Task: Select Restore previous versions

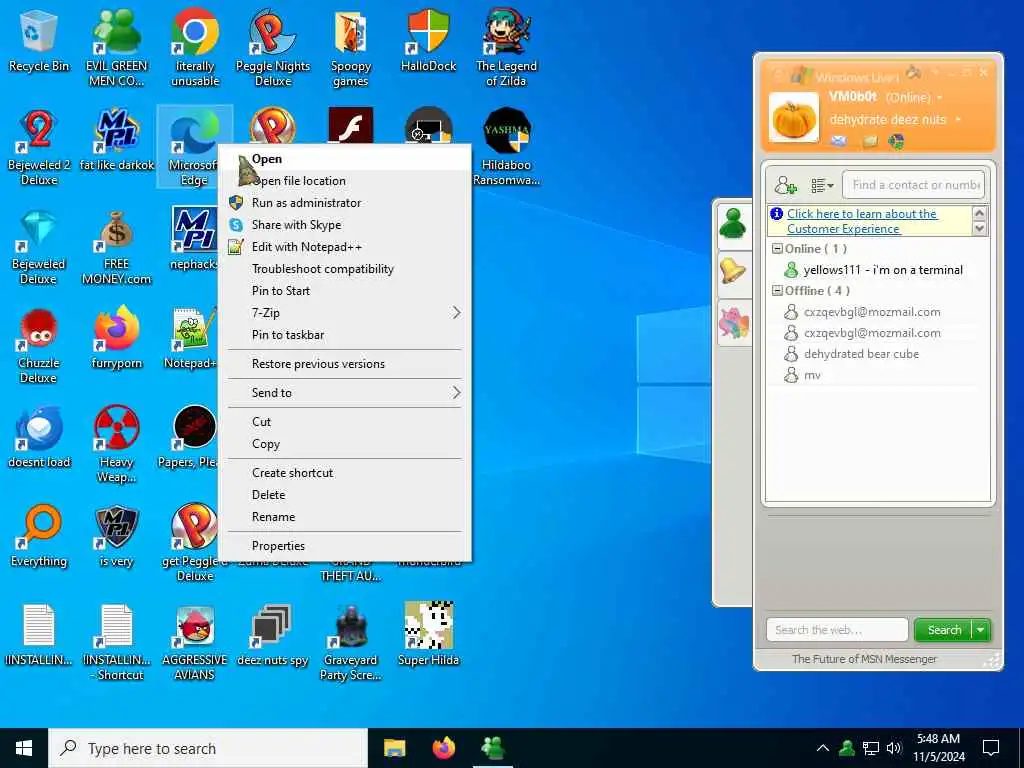Action: [x=345, y=364]
